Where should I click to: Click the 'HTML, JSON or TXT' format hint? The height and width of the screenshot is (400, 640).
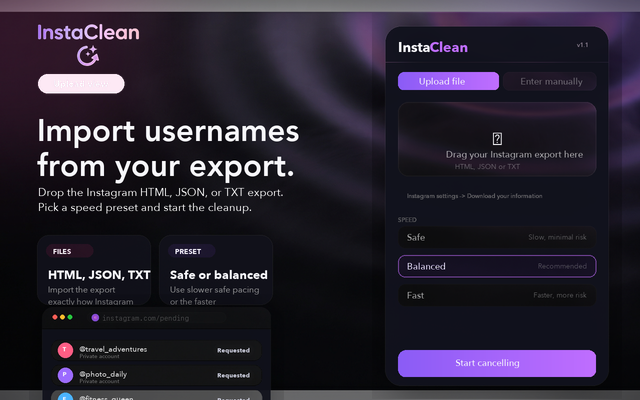487,167
